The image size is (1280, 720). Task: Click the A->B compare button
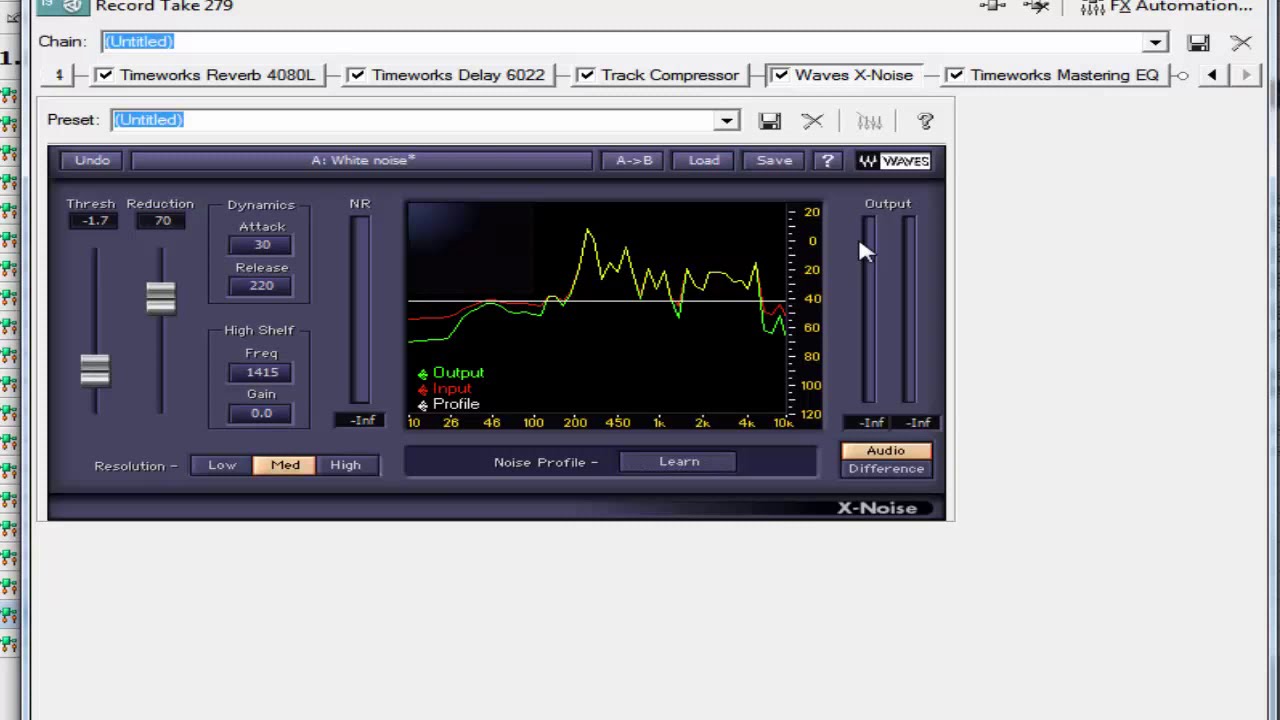click(x=634, y=160)
